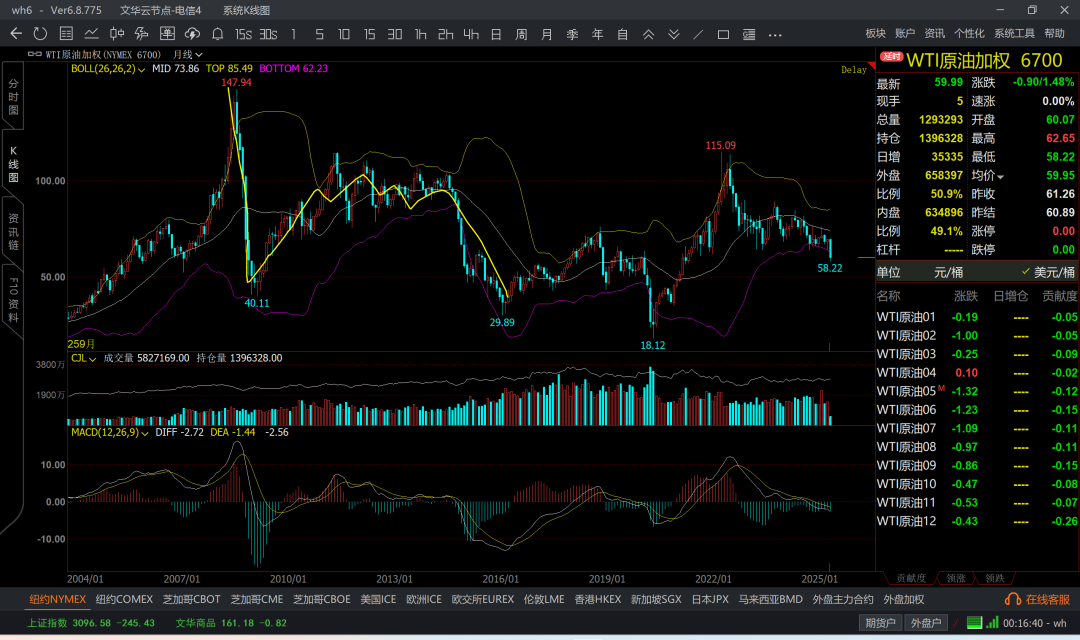
Task: Select the 伦敦LME exchange tab
Action: click(x=544, y=599)
